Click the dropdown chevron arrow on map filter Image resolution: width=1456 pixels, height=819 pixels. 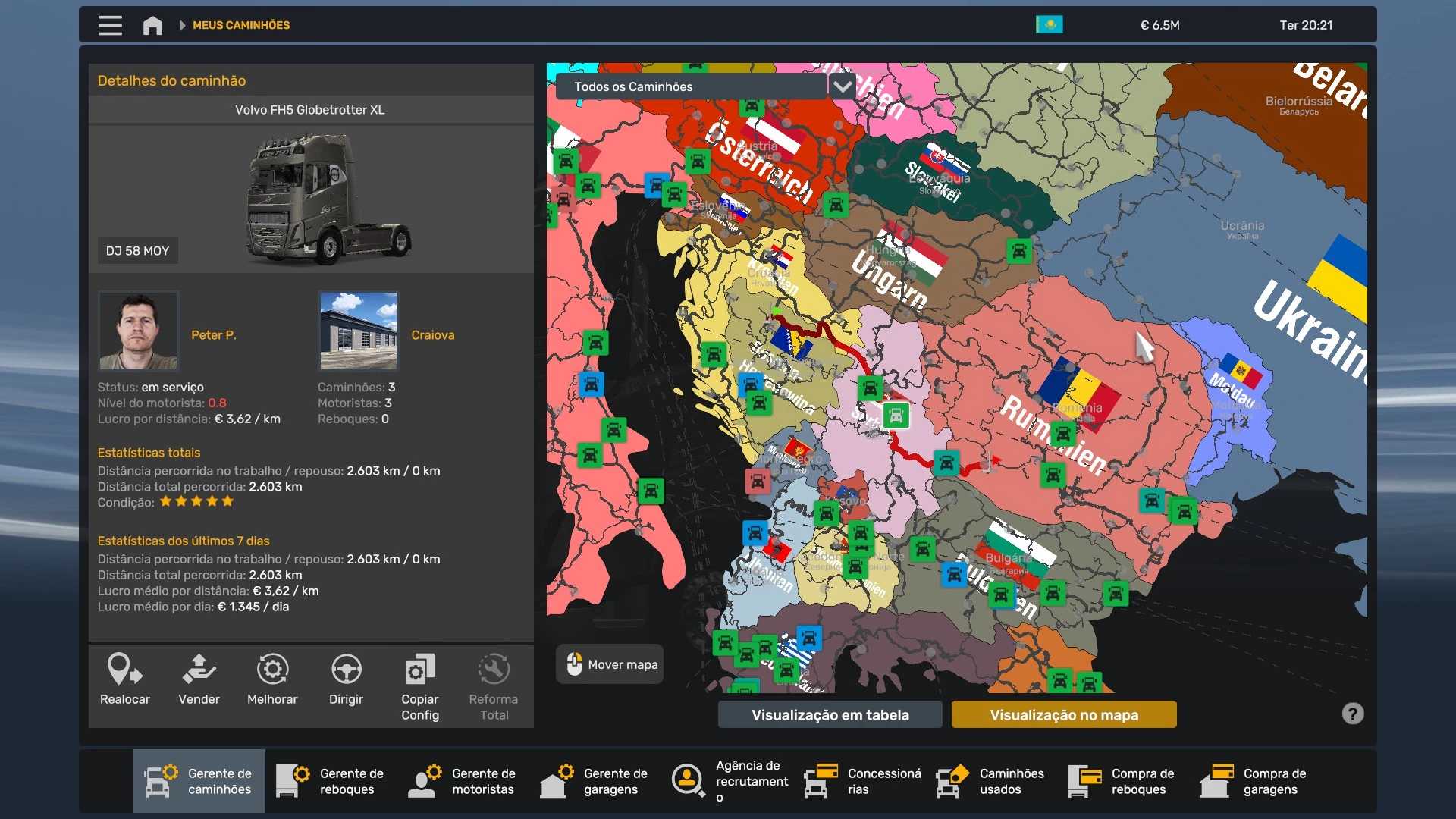pyautogui.click(x=842, y=86)
